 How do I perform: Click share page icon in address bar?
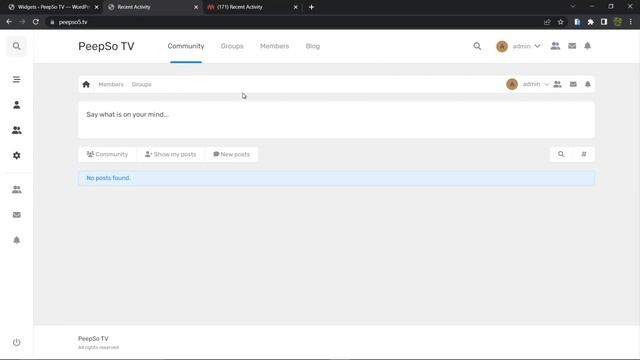point(547,22)
